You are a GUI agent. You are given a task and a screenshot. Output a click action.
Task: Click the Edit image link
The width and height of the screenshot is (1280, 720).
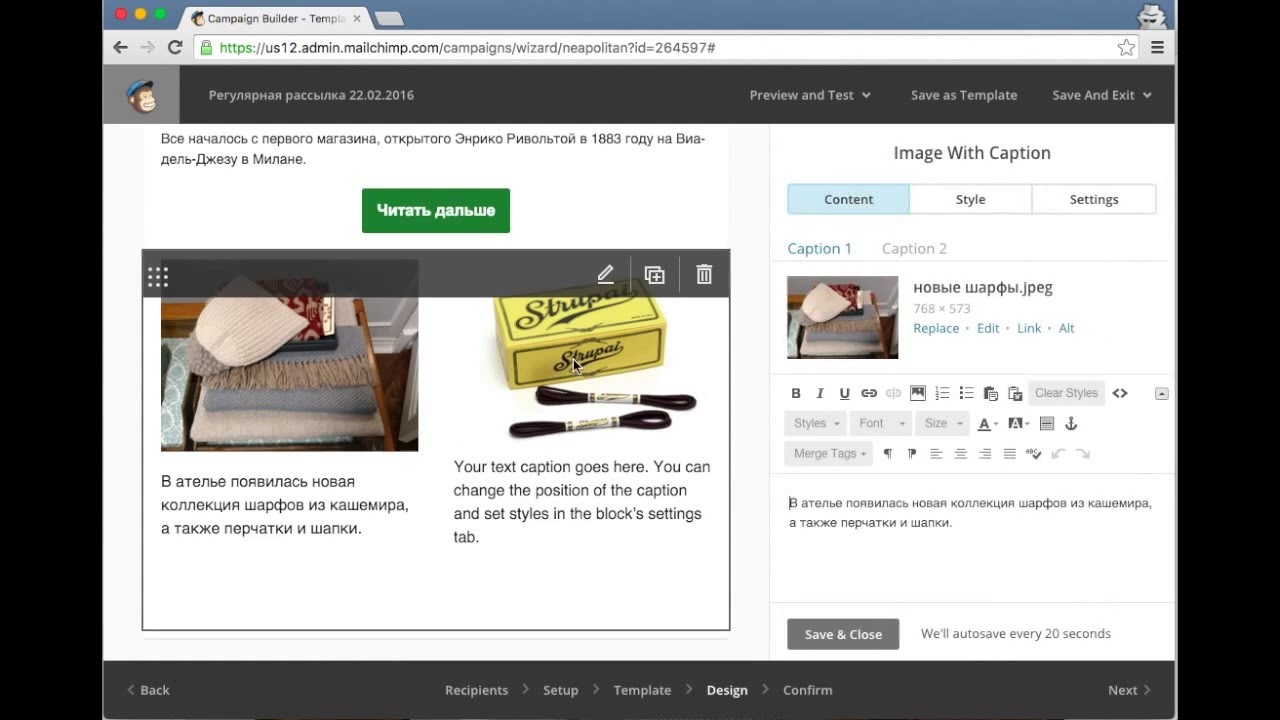pos(988,328)
